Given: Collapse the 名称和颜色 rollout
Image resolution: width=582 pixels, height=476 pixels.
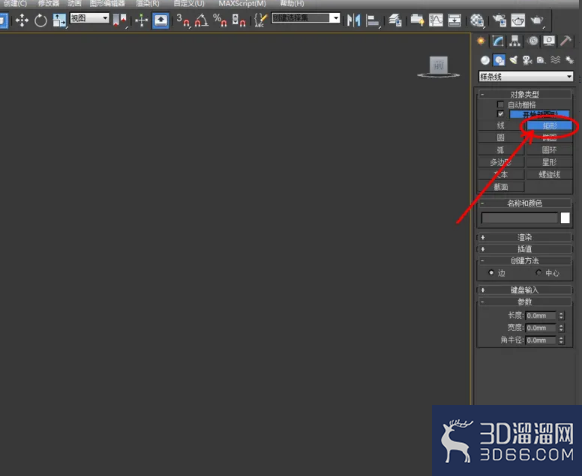Looking at the screenshot, I should (x=525, y=203).
